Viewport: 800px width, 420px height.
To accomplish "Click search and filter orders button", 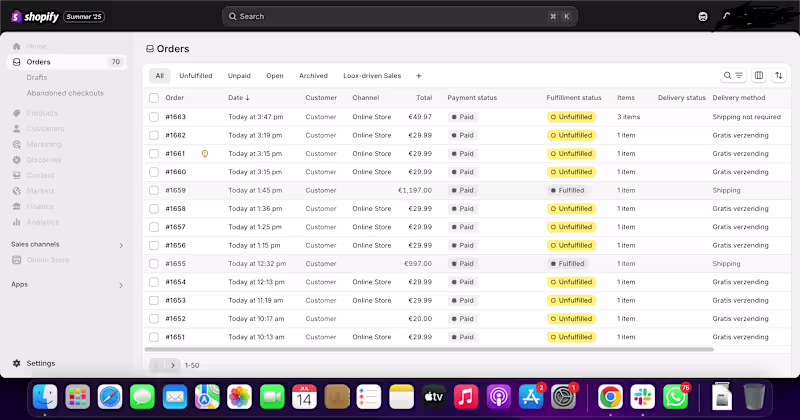I will point(733,76).
